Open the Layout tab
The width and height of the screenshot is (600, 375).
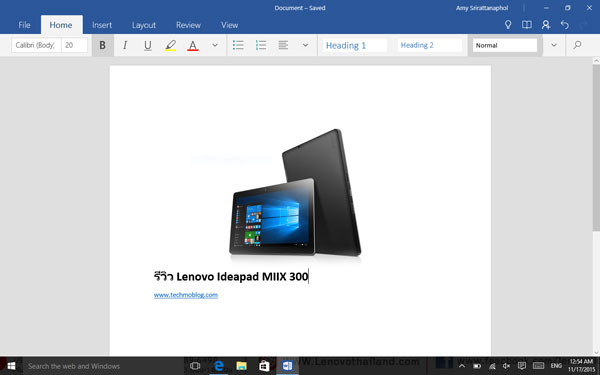[144, 25]
